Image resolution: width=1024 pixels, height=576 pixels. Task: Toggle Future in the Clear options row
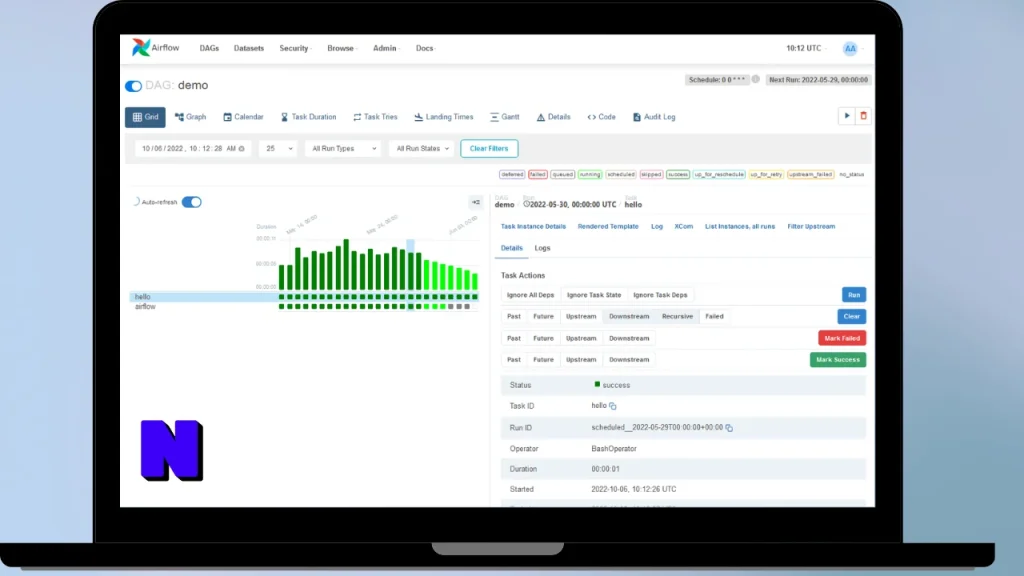click(543, 317)
